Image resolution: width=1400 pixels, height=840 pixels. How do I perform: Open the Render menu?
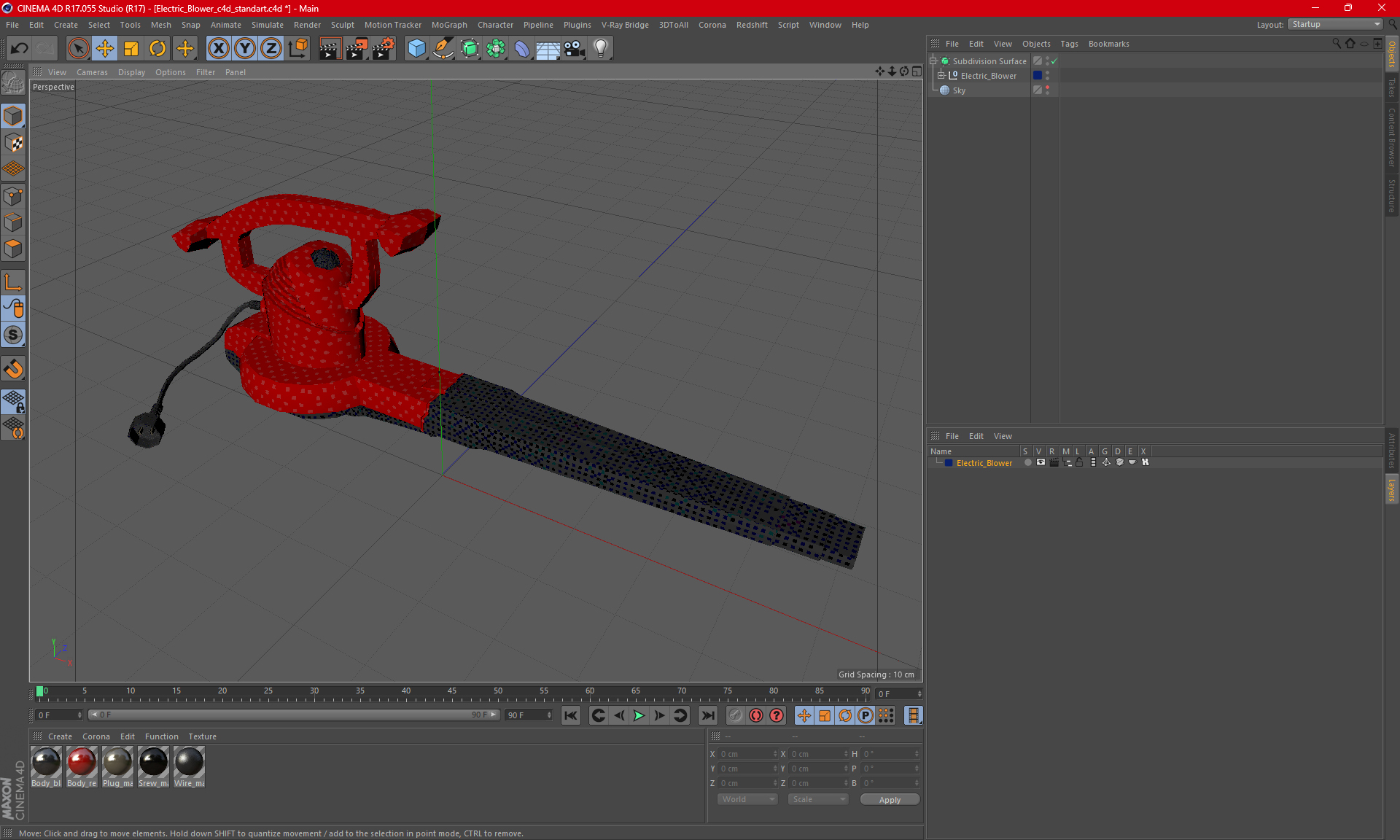click(307, 25)
